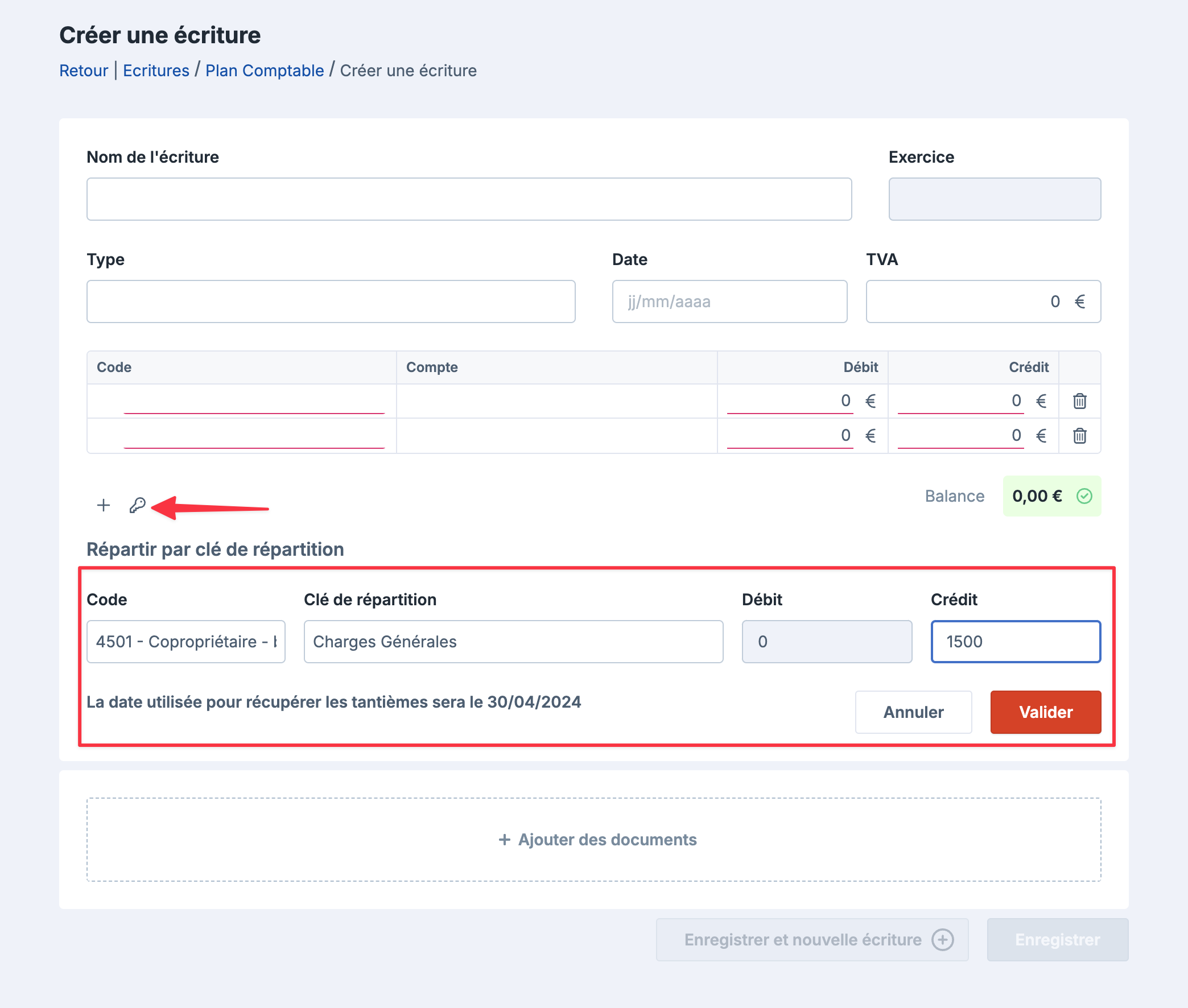Click the key icon for répartition
Image resolution: width=1188 pixels, height=1008 pixels.
click(x=137, y=505)
